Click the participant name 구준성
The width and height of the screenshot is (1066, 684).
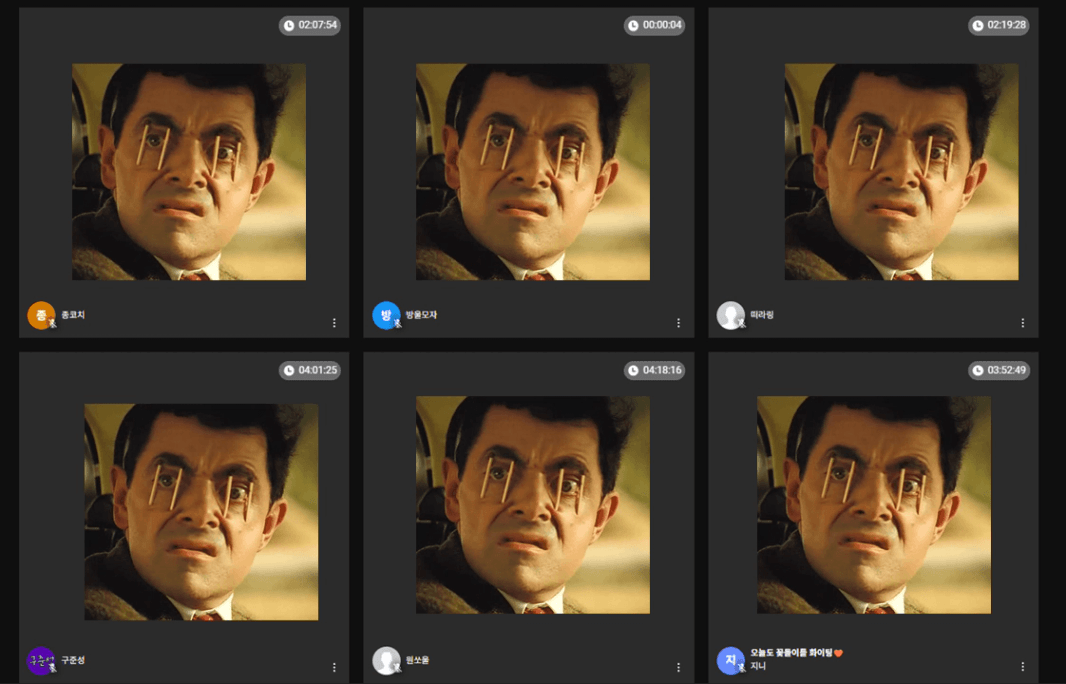pos(73,660)
